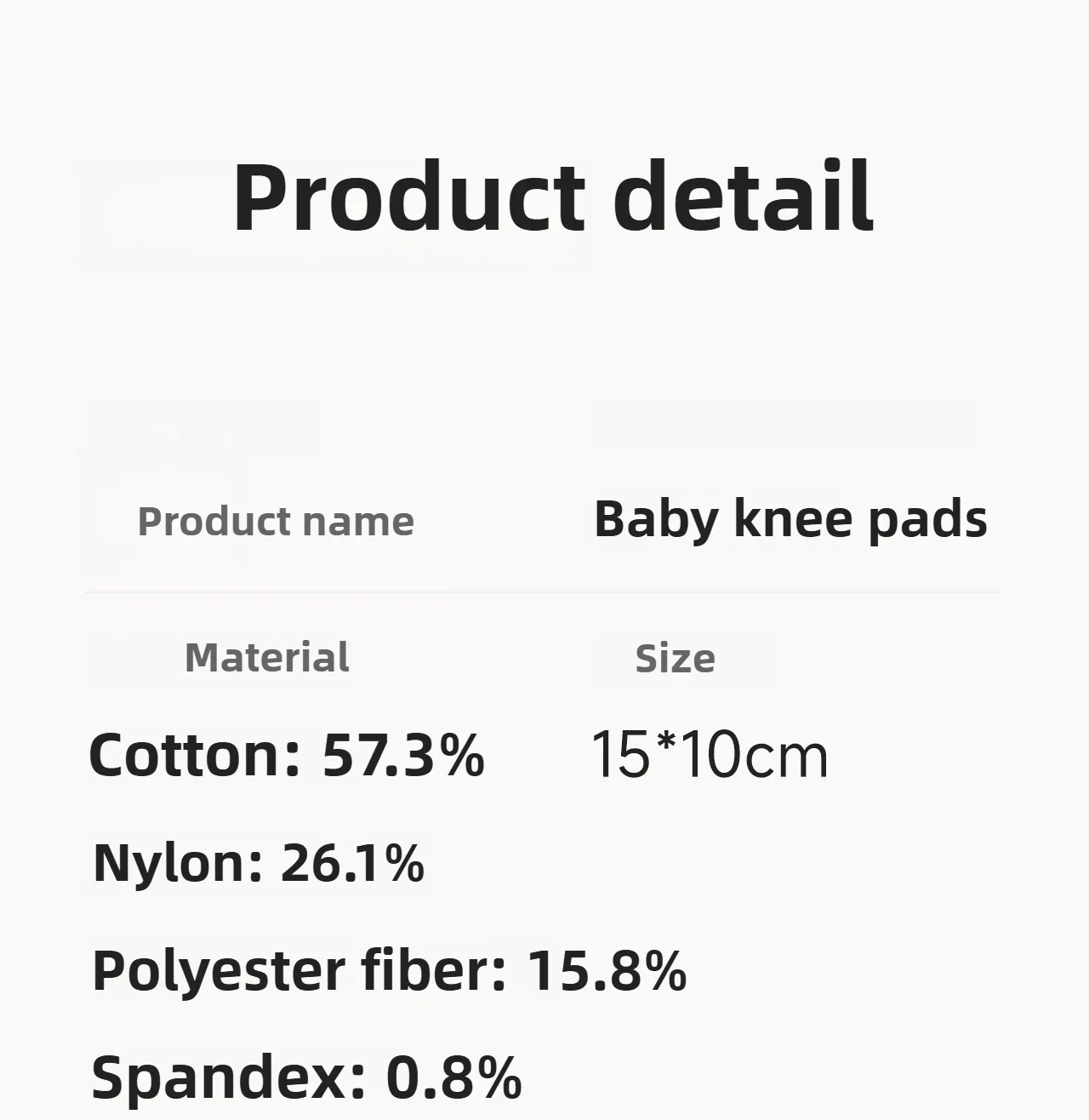The height and width of the screenshot is (1120, 1089).
Task: Select the gray "Product name" label
Action: 276,521
